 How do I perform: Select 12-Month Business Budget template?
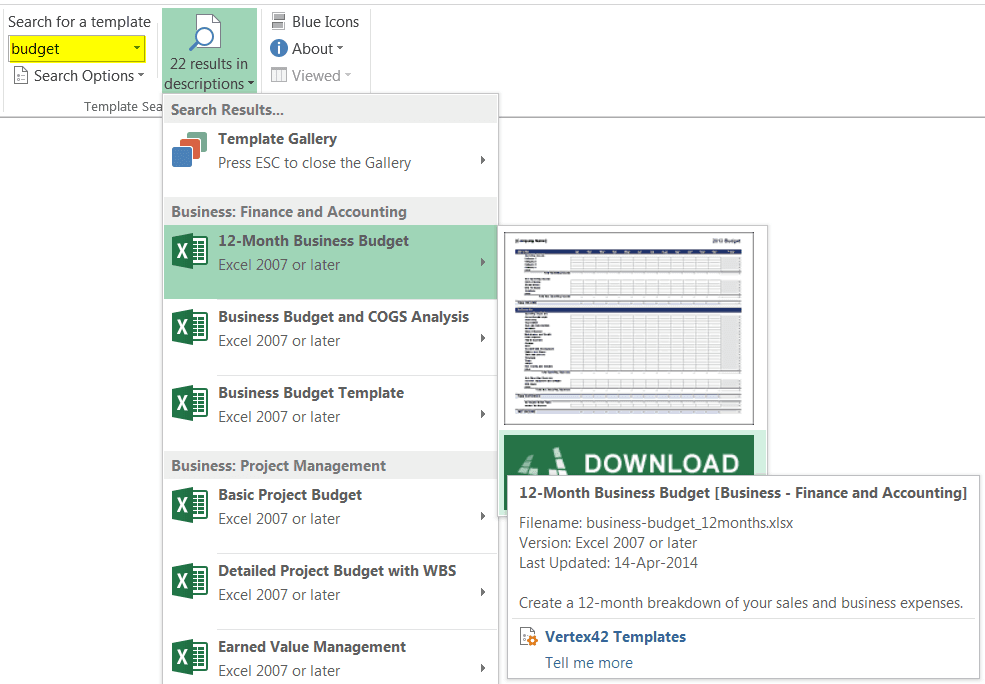pos(330,262)
